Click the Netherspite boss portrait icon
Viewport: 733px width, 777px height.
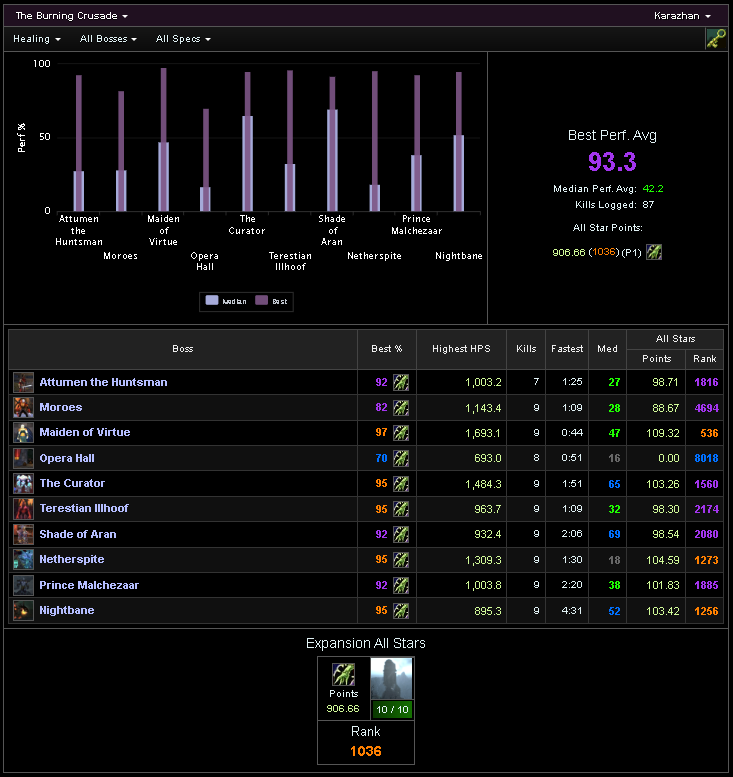tap(23, 559)
